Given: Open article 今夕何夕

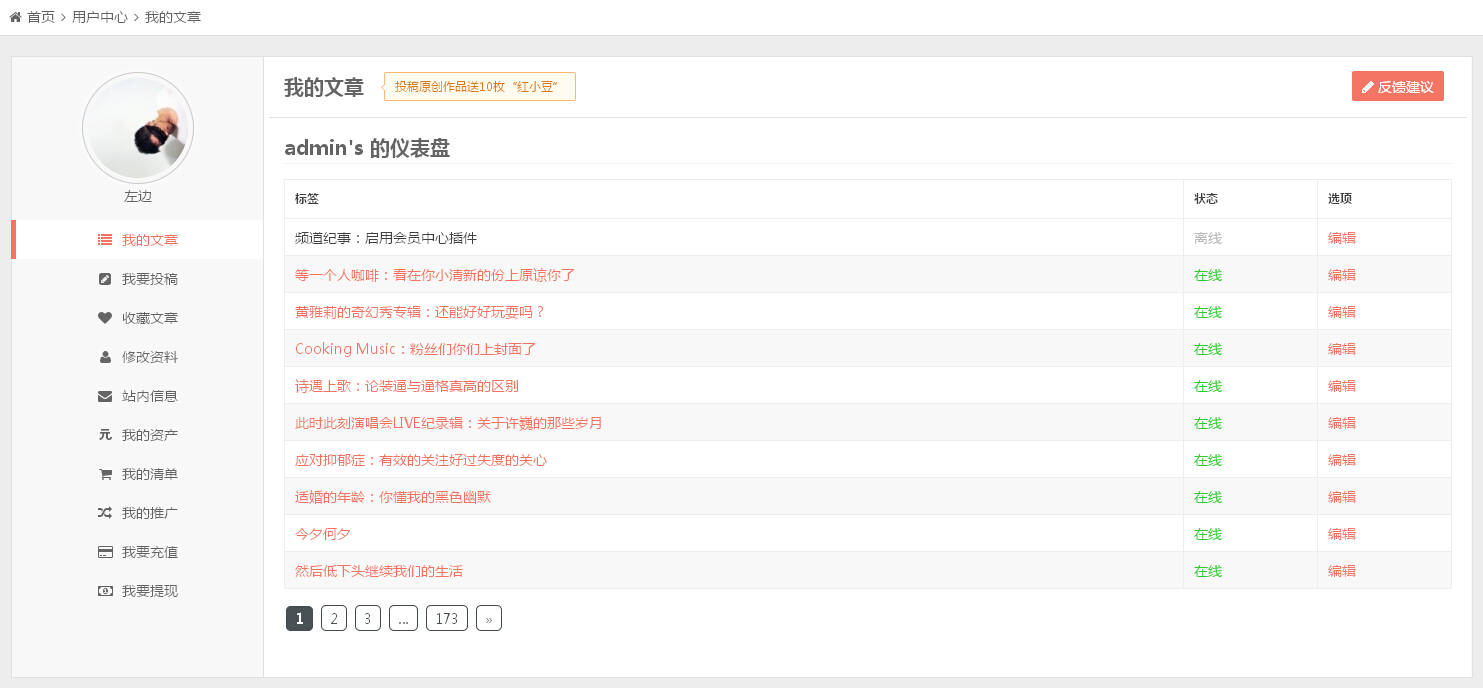Looking at the screenshot, I should click(x=323, y=534).
